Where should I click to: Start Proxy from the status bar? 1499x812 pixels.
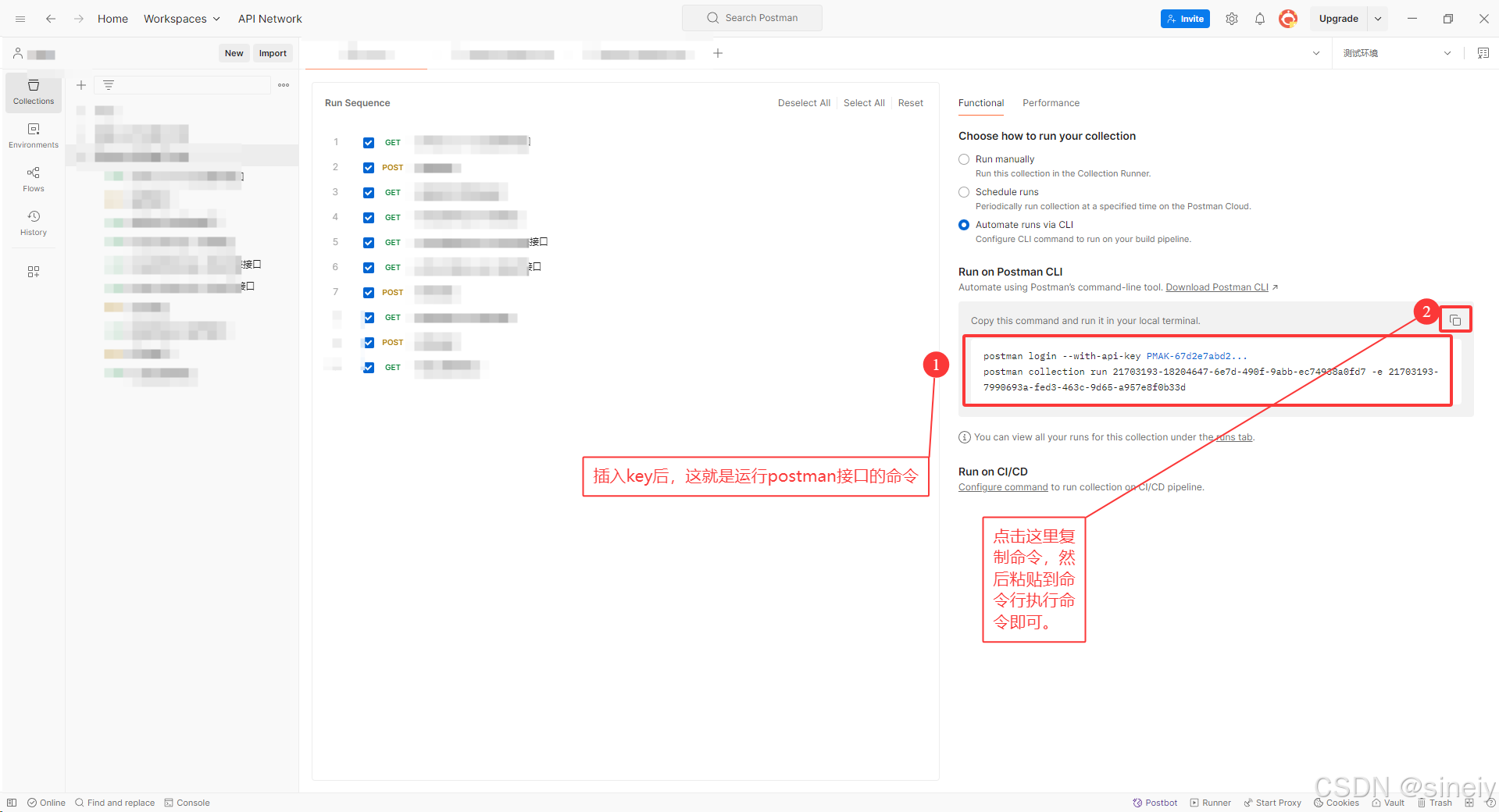(1272, 803)
